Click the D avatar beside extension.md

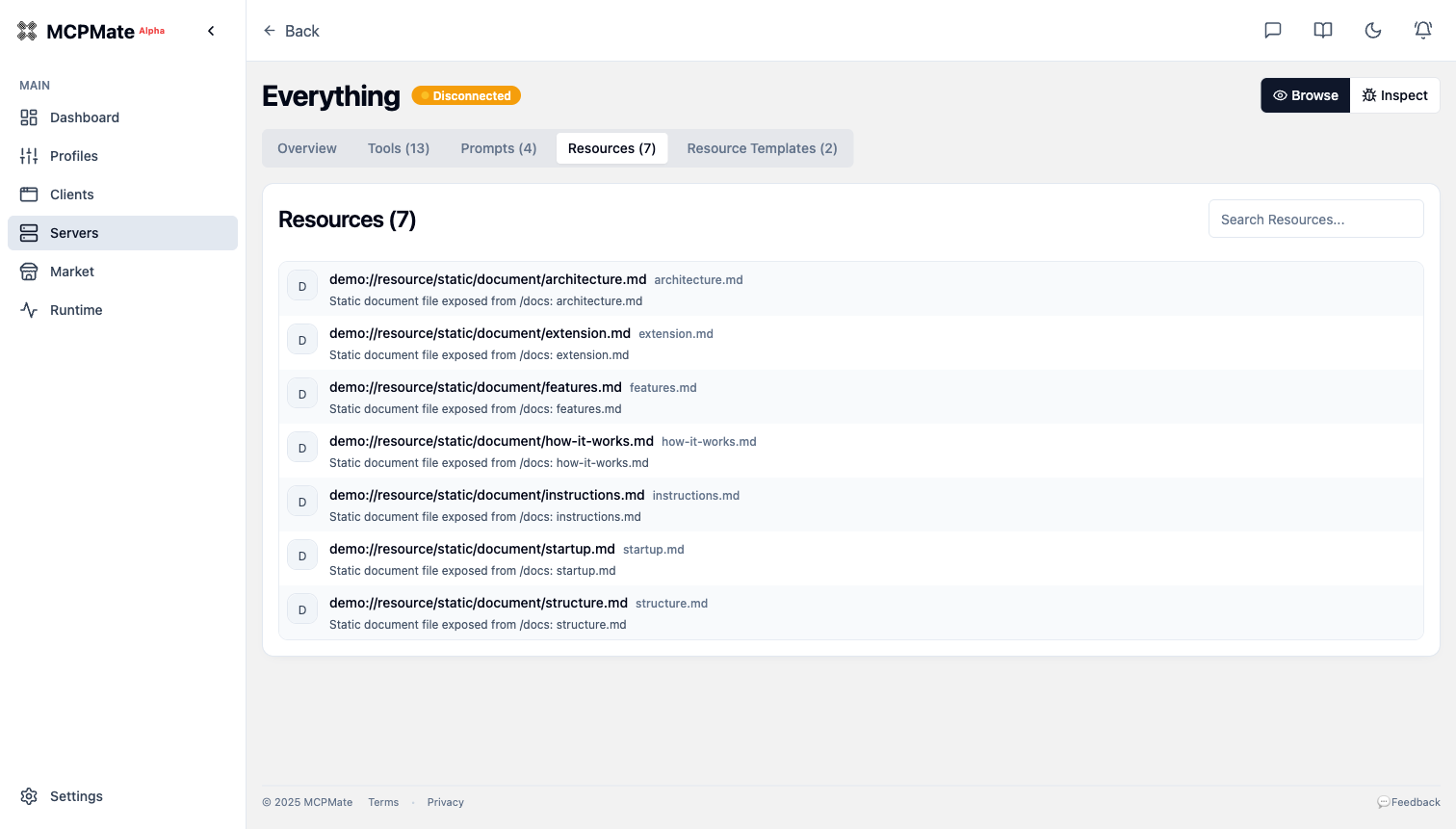(x=302, y=340)
